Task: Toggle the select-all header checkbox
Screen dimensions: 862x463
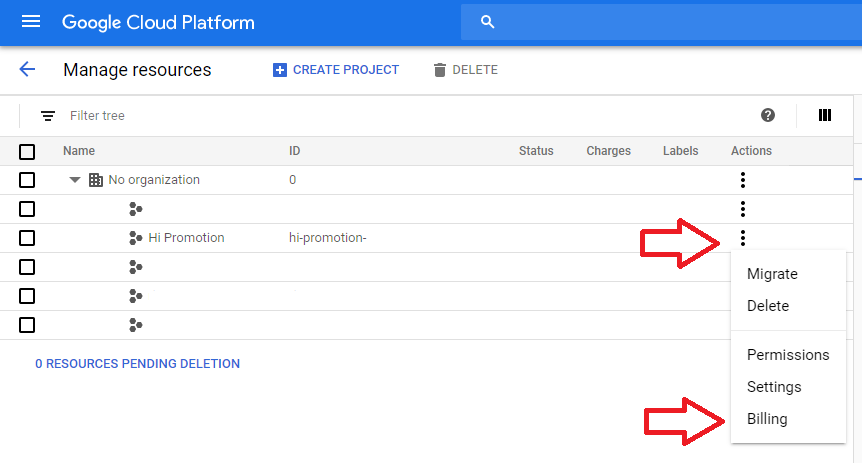Action: coord(27,152)
